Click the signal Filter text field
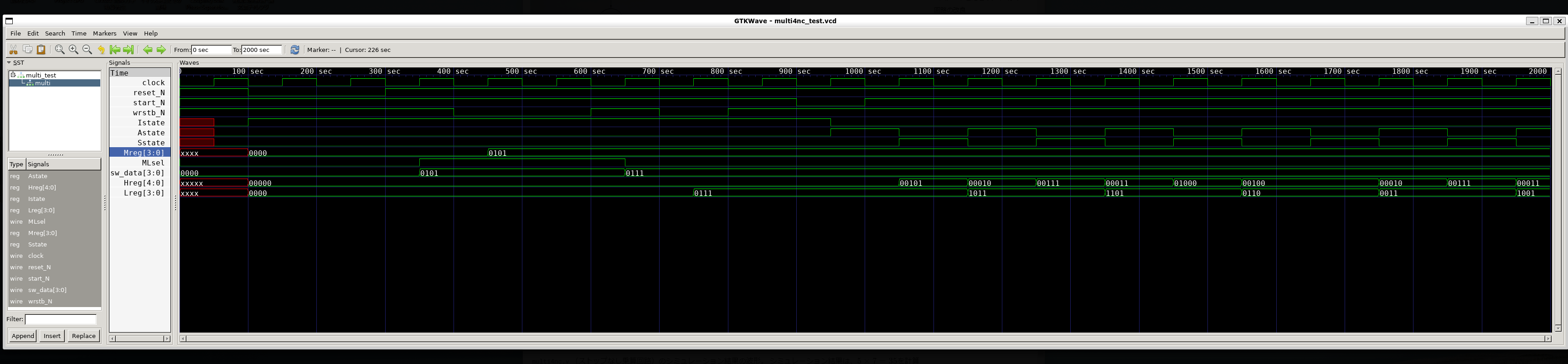 [x=60, y=319]
